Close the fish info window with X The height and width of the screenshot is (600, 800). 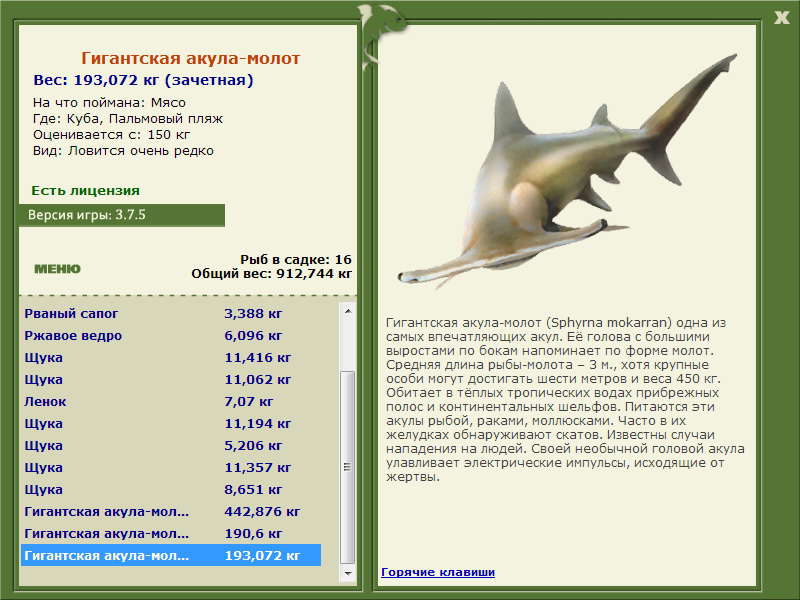click(x=781, y=18)
